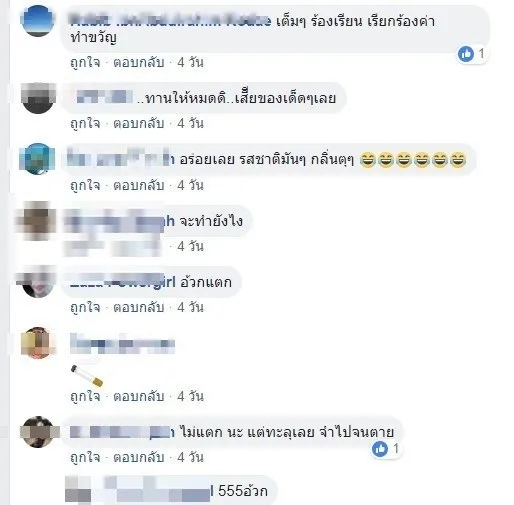Click ตอบกลับ under the อร่อยเลย comment

[x=139, y=185]
